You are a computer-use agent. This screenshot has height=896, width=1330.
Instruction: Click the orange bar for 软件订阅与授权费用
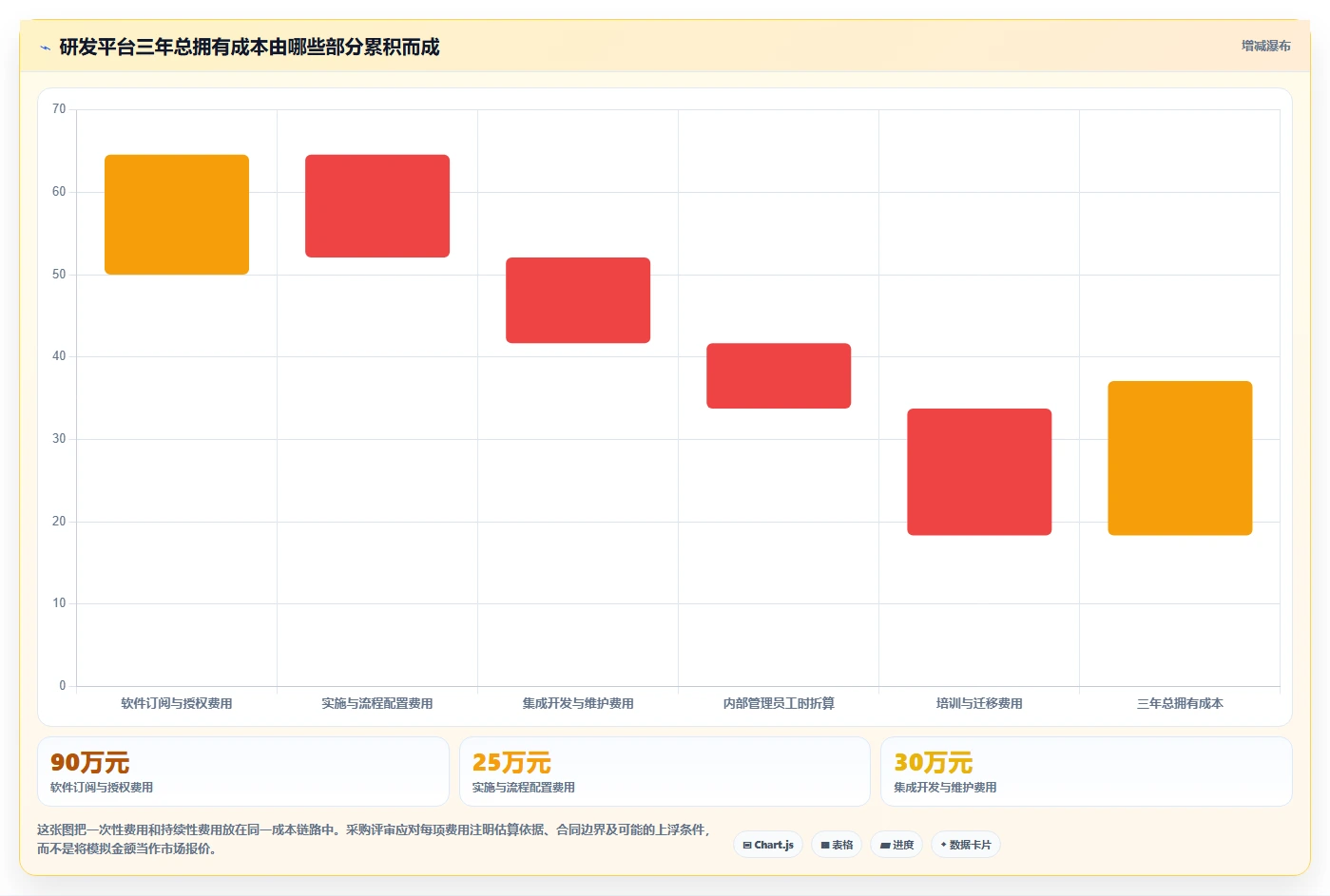[x=177, y=215]
